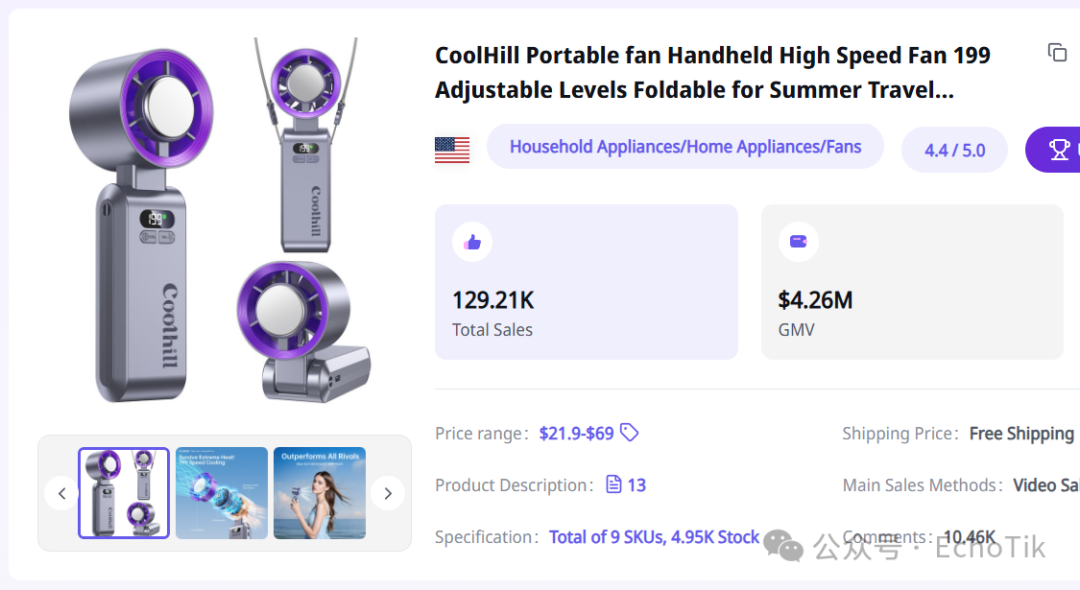The image size is (1080, 590).
Task: Click the wallet GMV icon
Action: (x=798, y=242)
